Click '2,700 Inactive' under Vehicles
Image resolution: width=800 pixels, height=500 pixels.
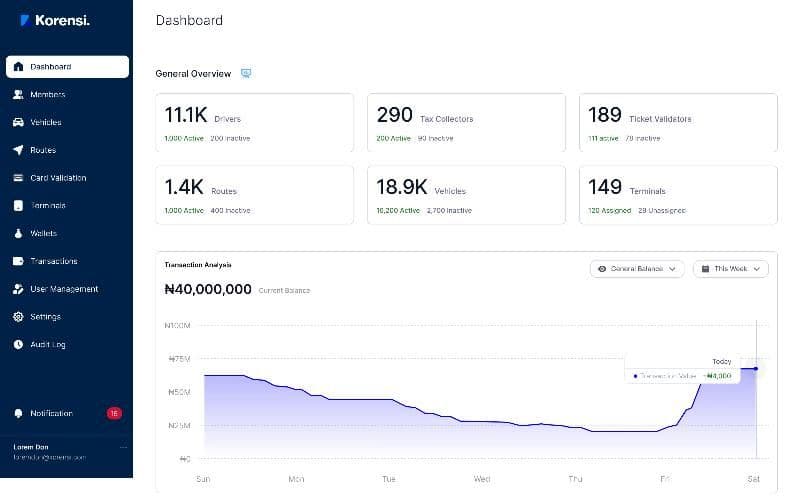point(449,210)
